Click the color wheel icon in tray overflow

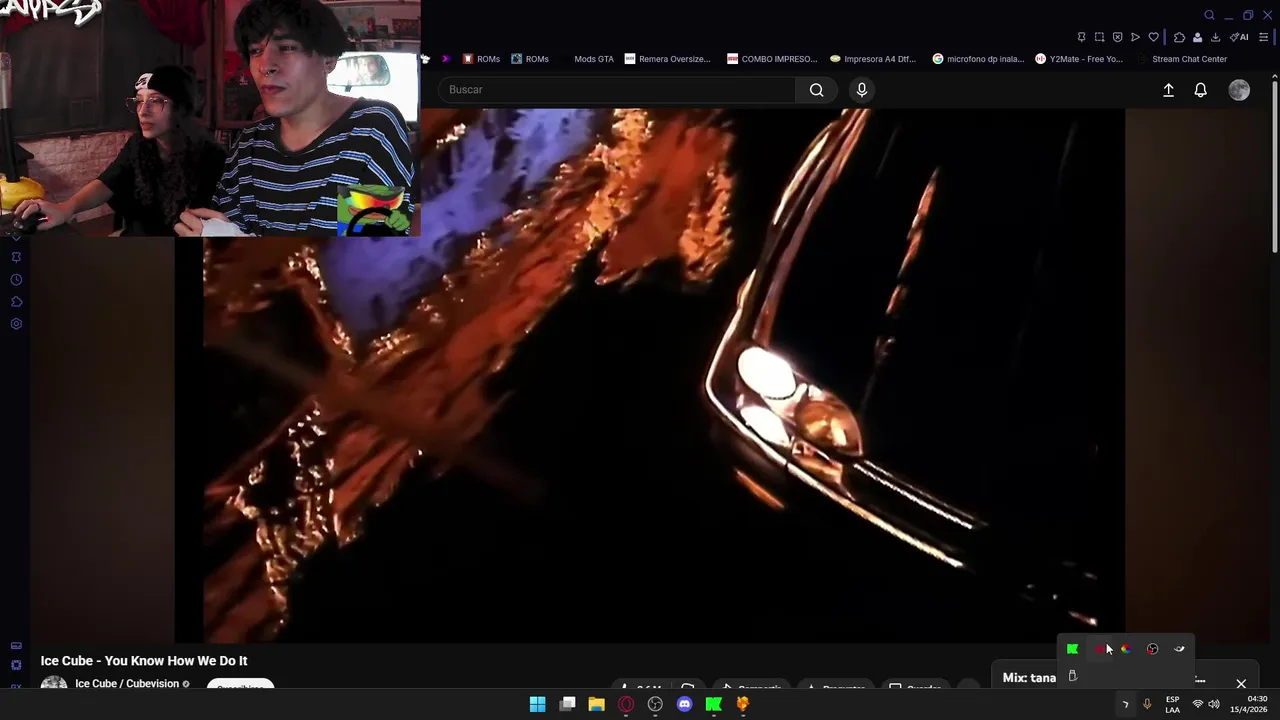coord(1126,649)
